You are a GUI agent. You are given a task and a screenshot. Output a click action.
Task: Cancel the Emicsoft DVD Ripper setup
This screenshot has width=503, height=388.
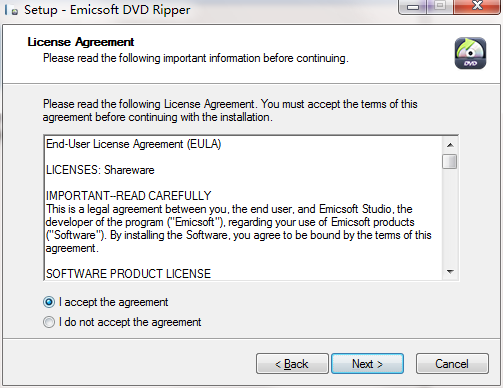(x=452, y=364)
